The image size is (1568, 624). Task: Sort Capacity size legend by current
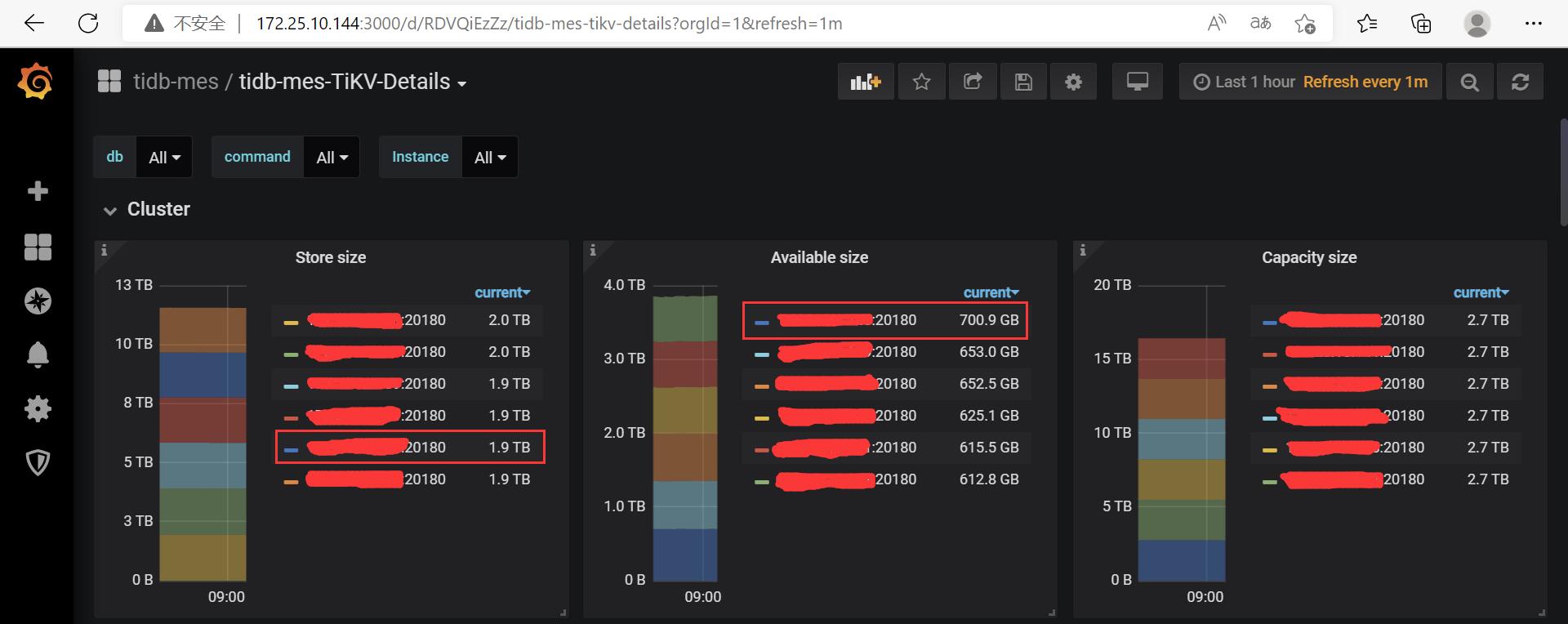[1481, 292]
